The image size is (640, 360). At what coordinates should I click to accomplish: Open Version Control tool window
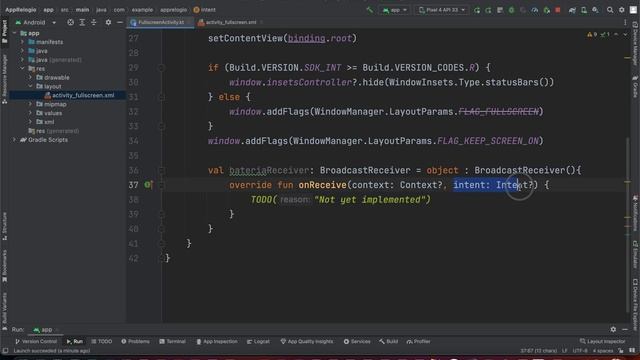click(x=36, y=341)
